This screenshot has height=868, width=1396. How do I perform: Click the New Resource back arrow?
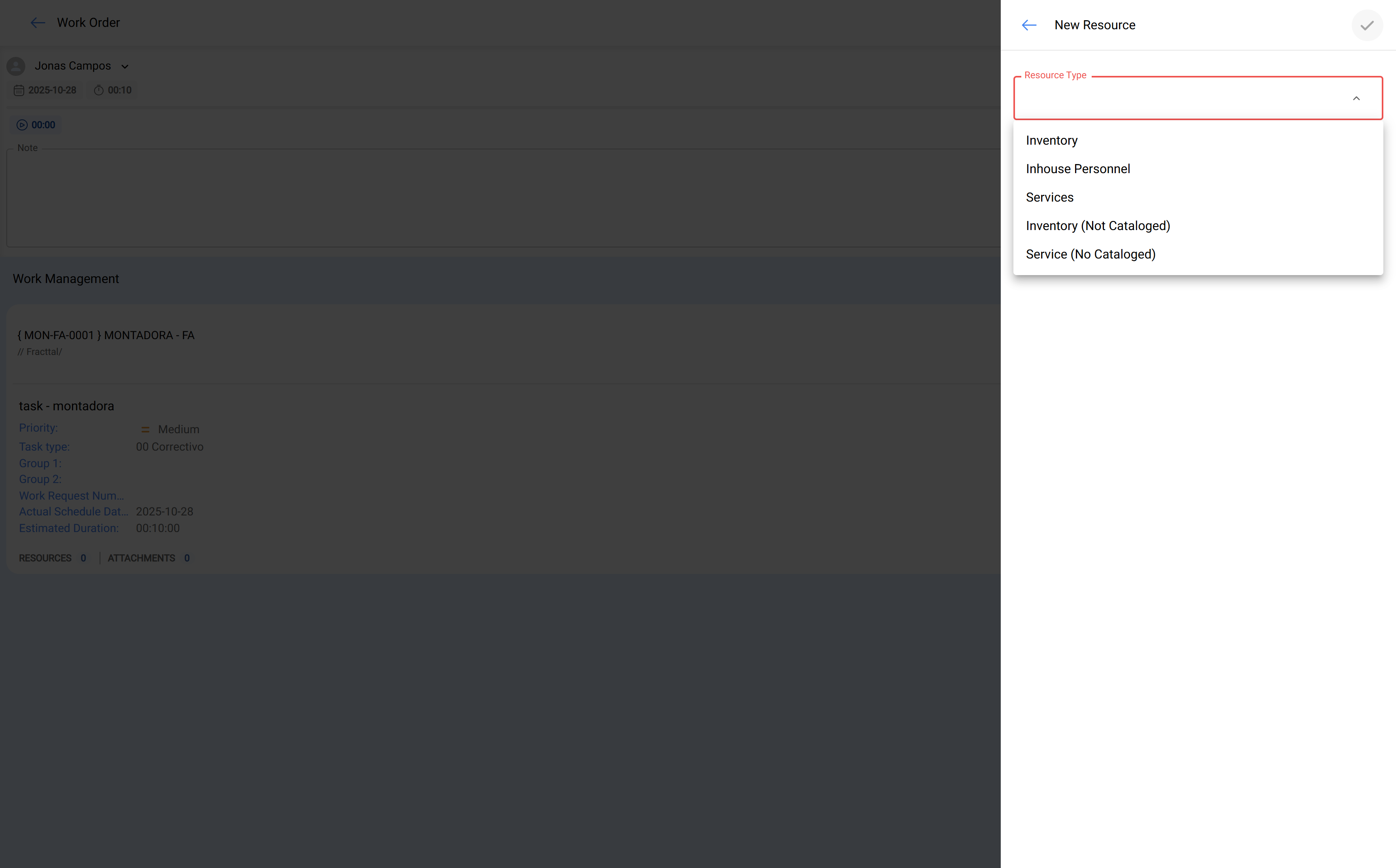[1029, 25]
